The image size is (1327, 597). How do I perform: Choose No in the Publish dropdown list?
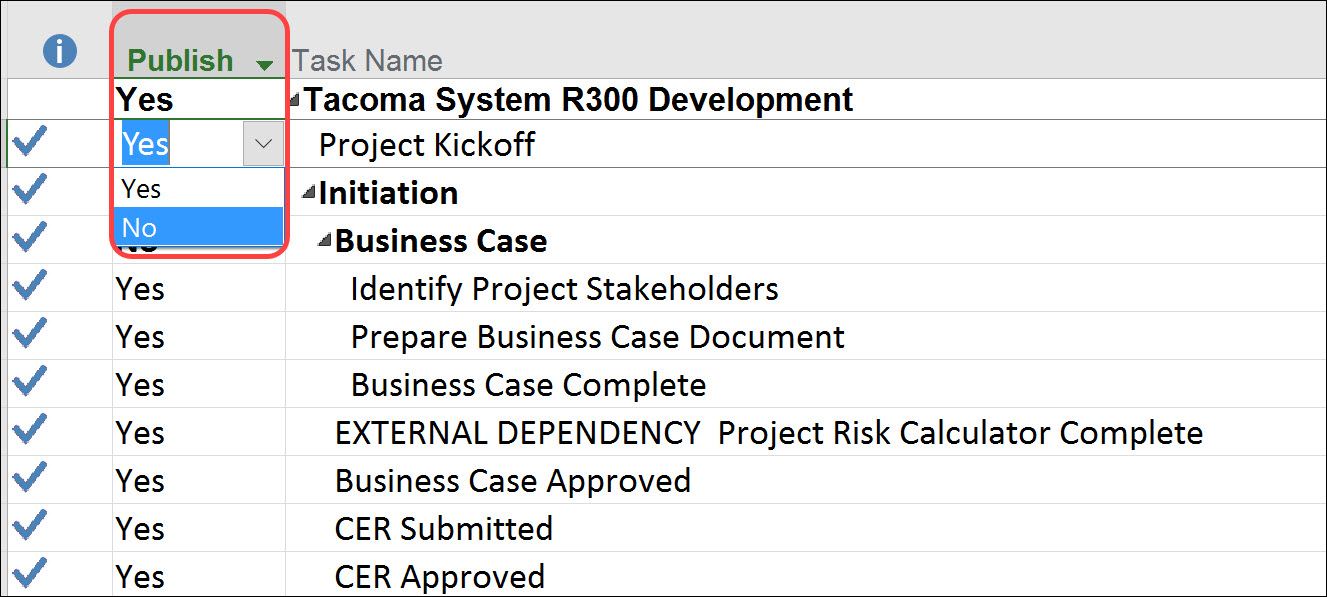click(199, 227)
